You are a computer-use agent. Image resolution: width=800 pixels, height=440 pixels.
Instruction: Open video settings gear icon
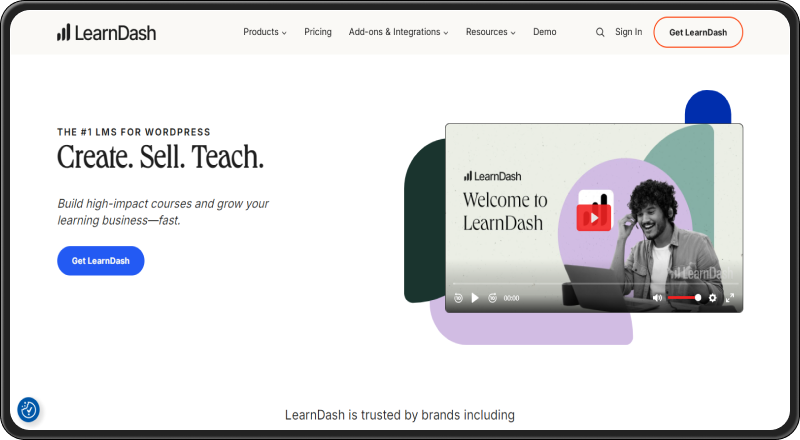(x=713, y=298)
